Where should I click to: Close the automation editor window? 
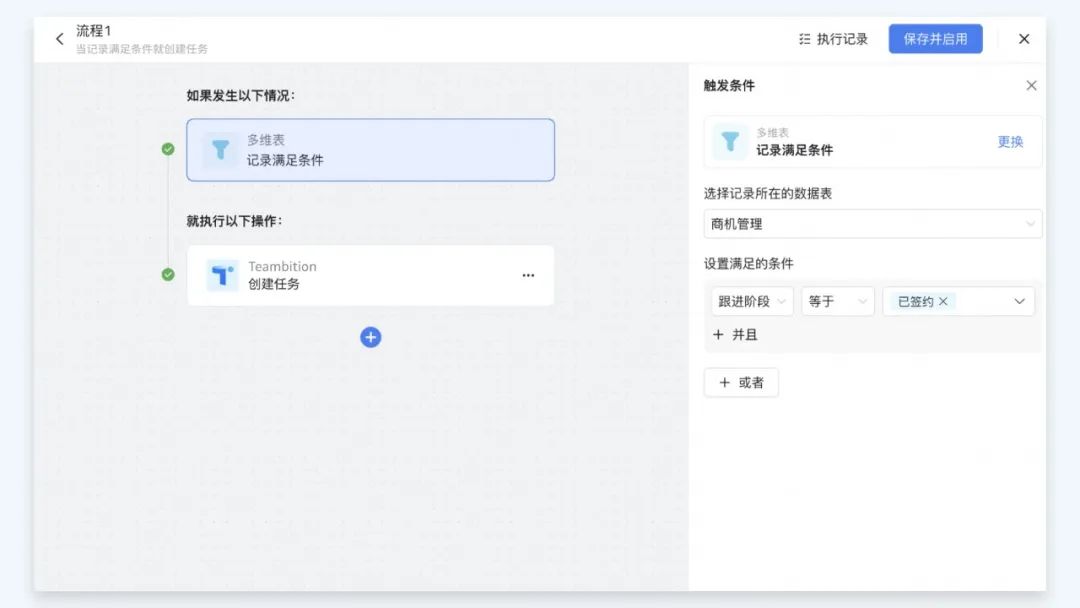click(x=1023, y=39)
